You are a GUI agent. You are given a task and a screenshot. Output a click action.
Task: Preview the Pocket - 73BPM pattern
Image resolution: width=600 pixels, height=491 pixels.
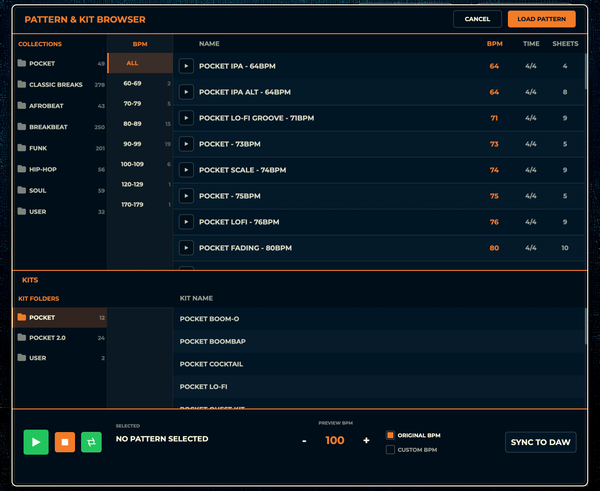(186, 144)
